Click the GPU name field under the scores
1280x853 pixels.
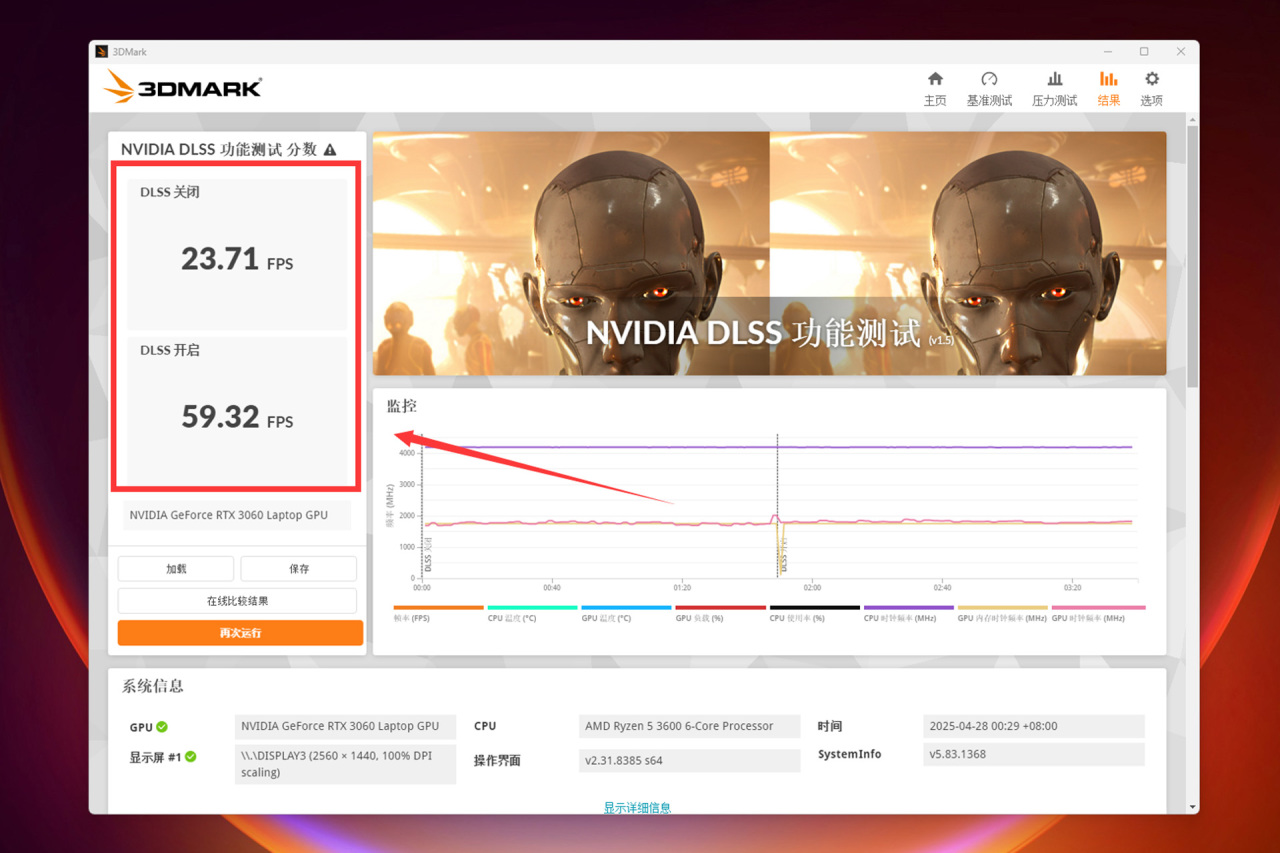237,515
